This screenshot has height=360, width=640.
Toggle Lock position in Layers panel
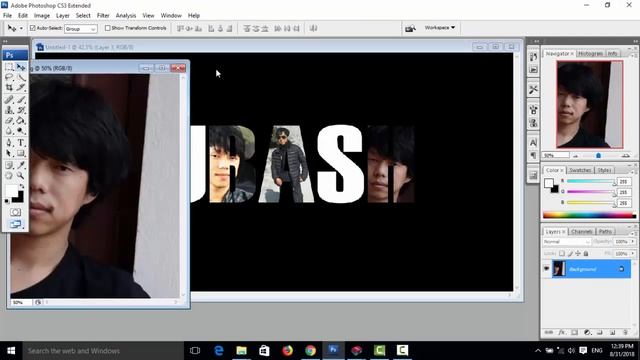coord(578,253)
